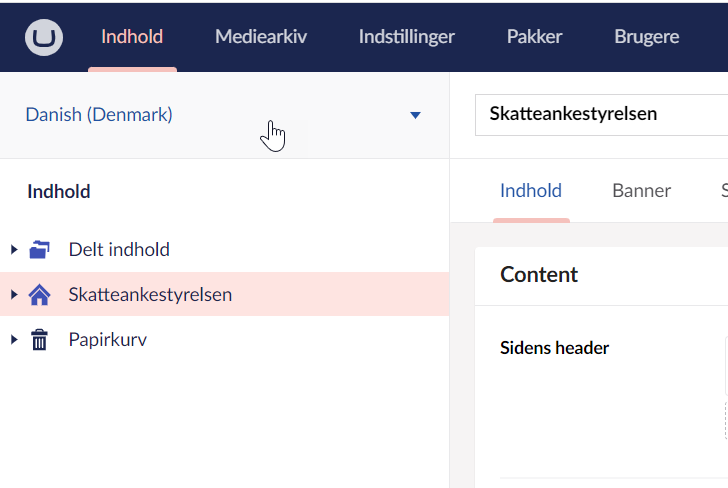Click the Skatteankestyrelsen page name field
728x488 pixels.
(600, 114)
